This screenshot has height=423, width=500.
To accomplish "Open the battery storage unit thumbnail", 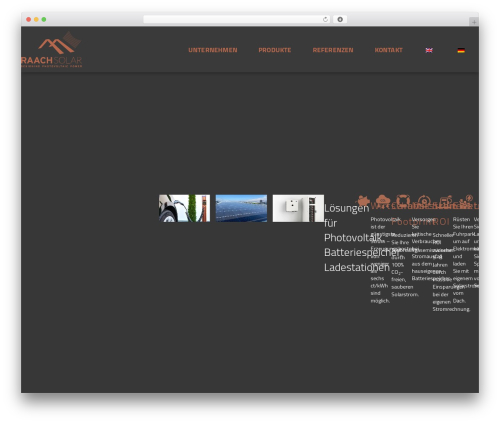I will [298, 208].
